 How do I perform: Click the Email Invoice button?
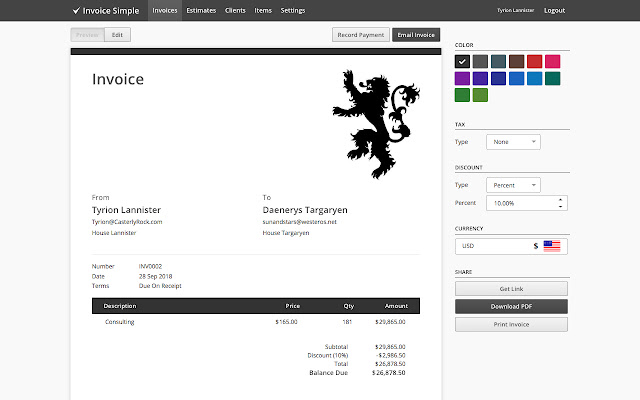[x=416, y=35]
